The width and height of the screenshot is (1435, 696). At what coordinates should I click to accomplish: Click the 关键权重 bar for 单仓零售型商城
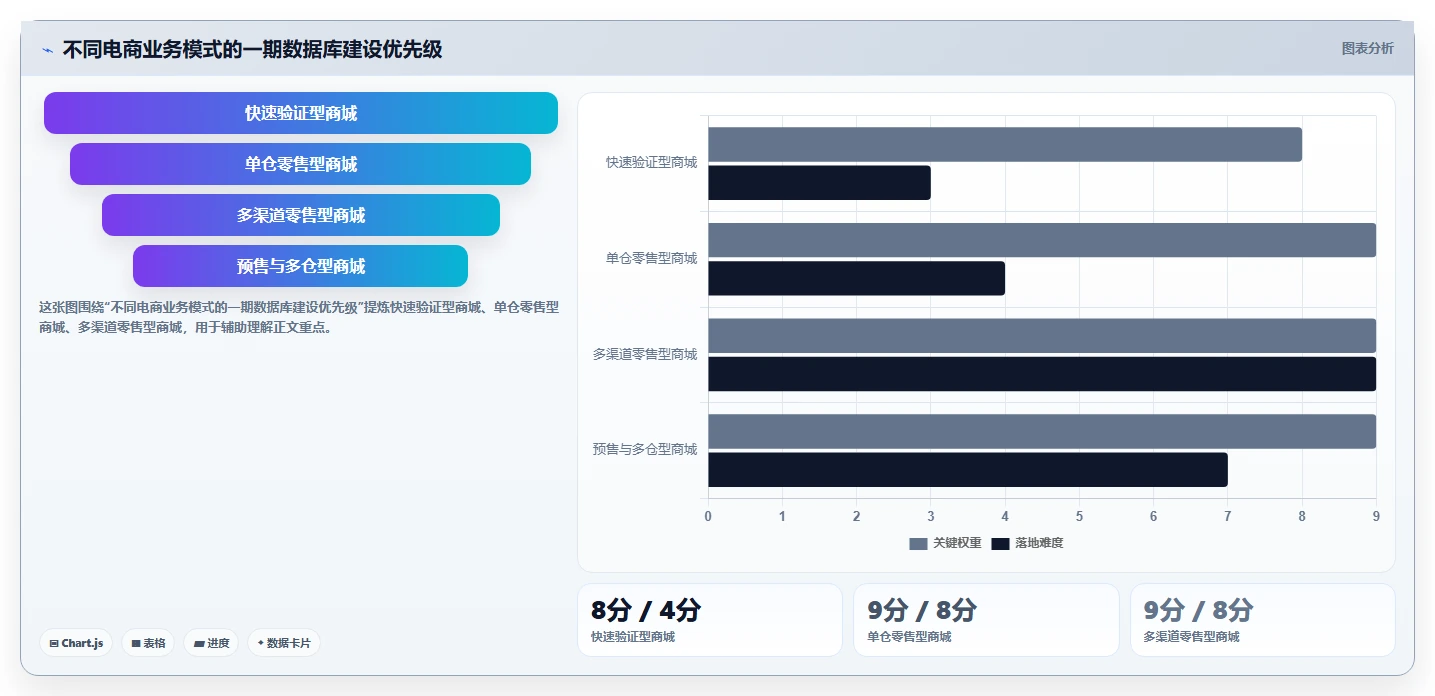[1042, 240]
